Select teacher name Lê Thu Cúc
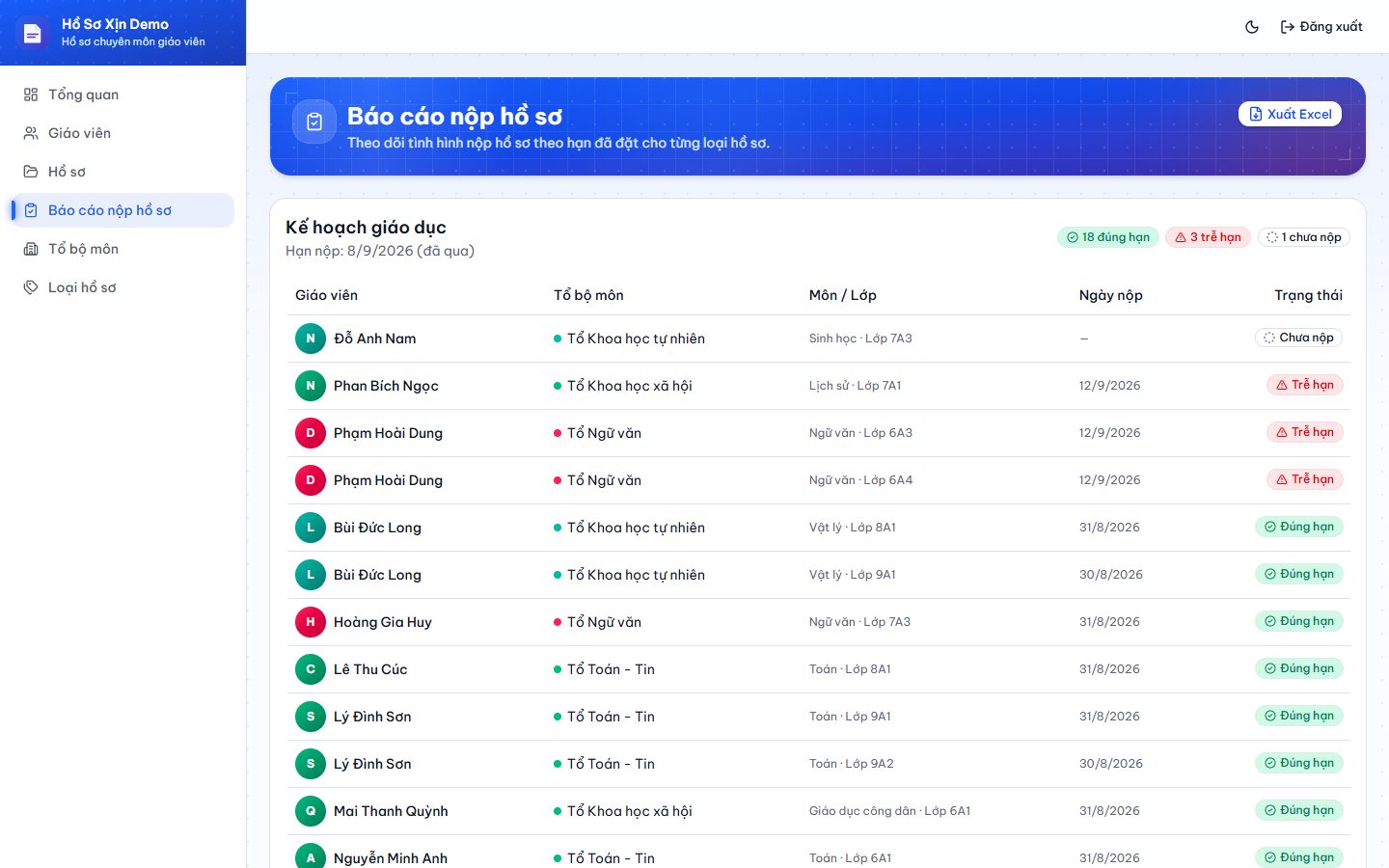1389x868 pixels. click(x=370, y=669)
